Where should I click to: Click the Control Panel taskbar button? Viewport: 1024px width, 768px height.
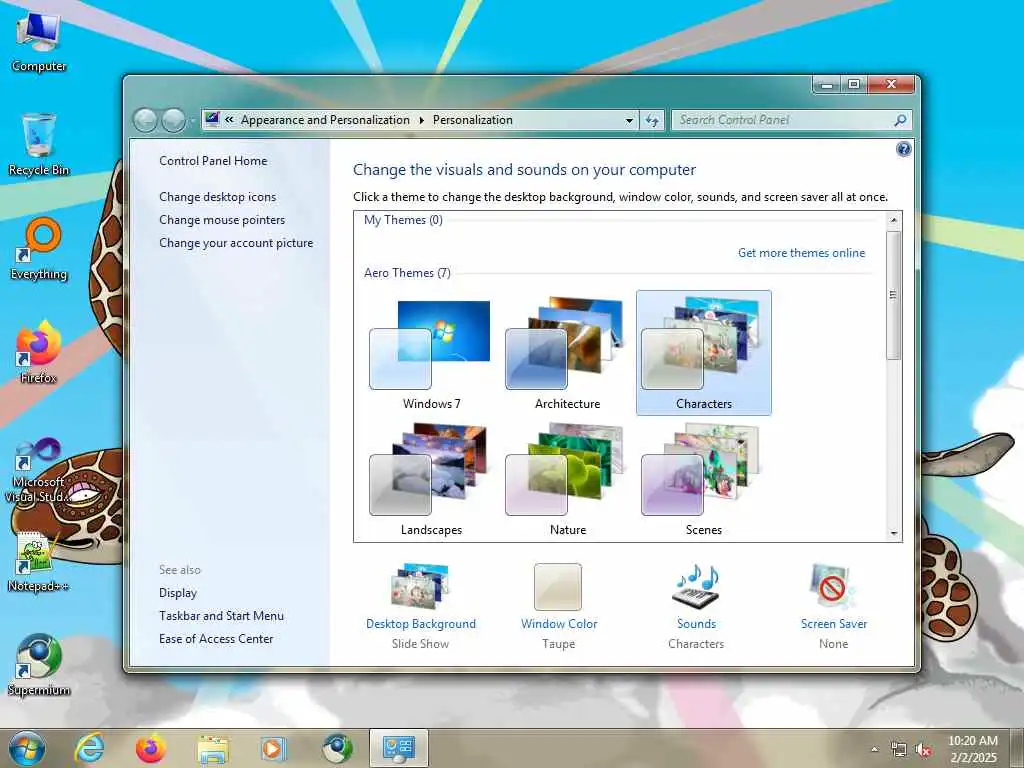pyautogui.click(x=398, y=748)
